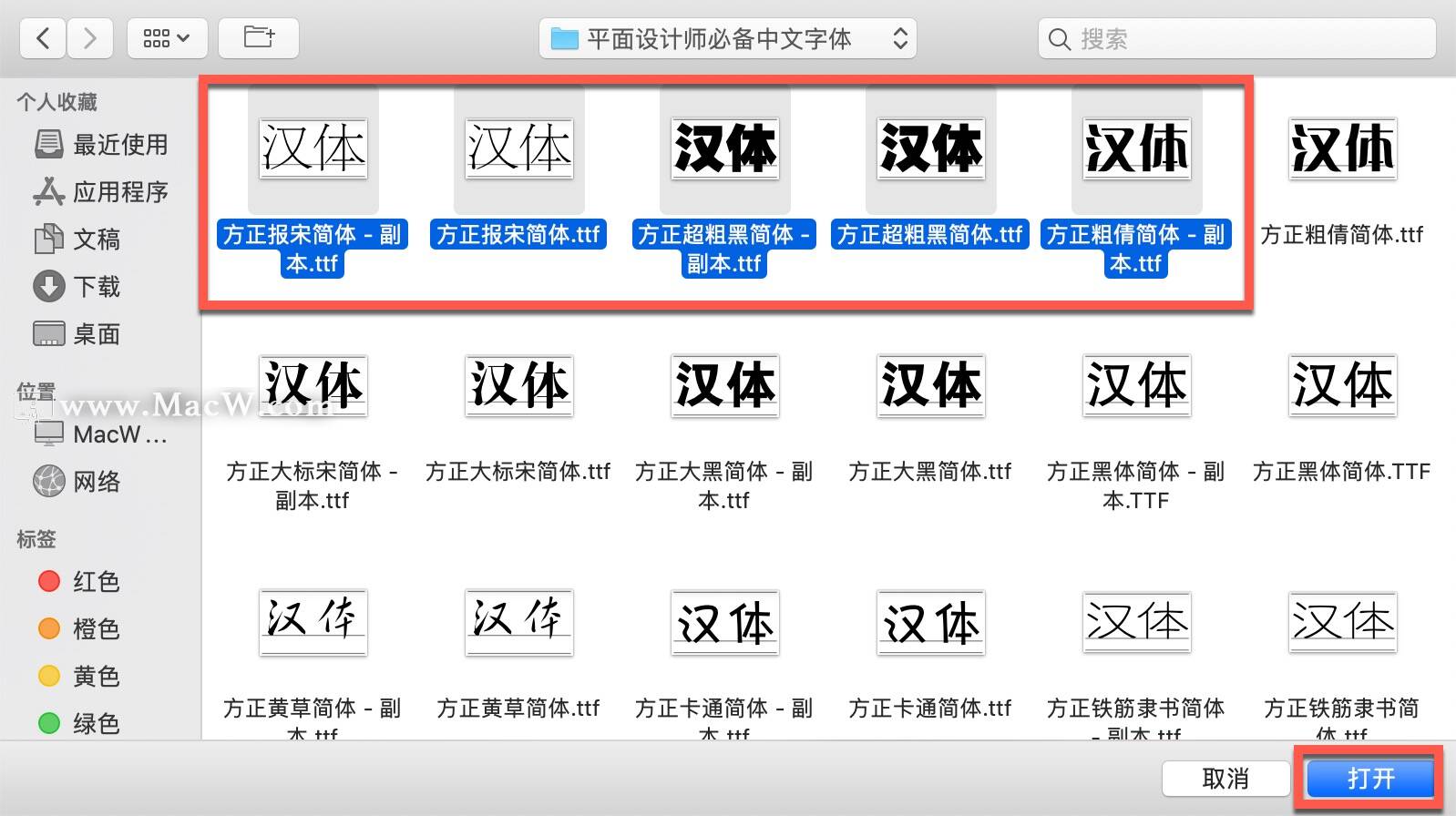
Task: Select the 方正大标宋简体 - 副本.ttf font thumbnail
Action: click(x=313, y=385)
